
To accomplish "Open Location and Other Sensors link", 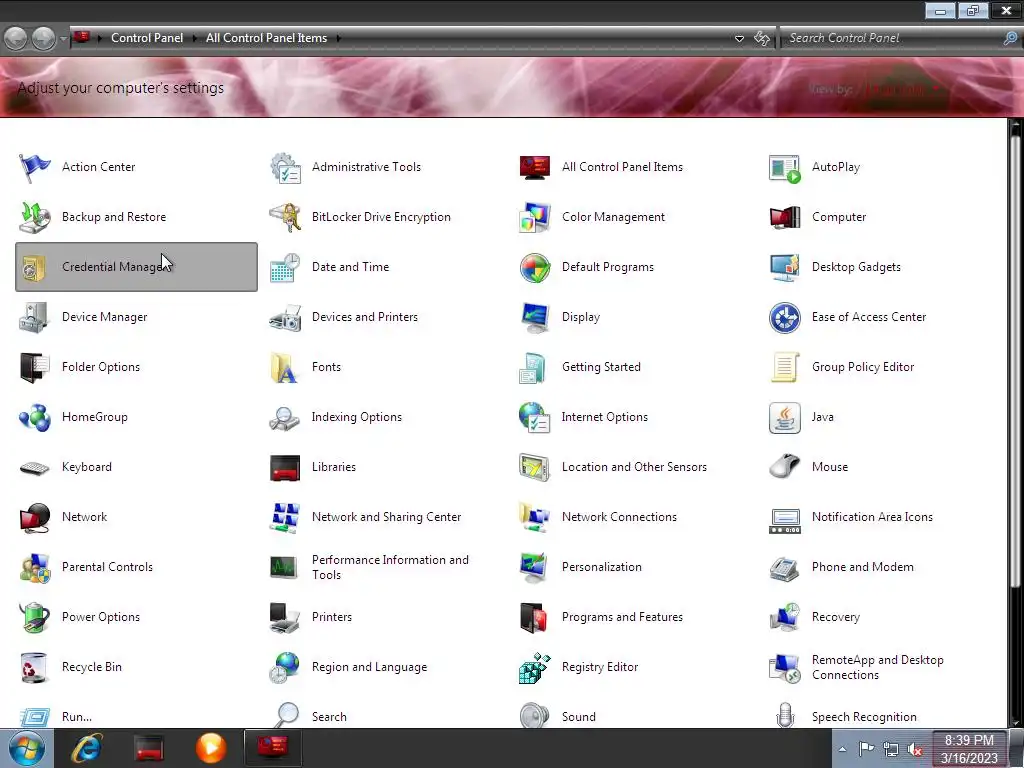I will [634, 467].
